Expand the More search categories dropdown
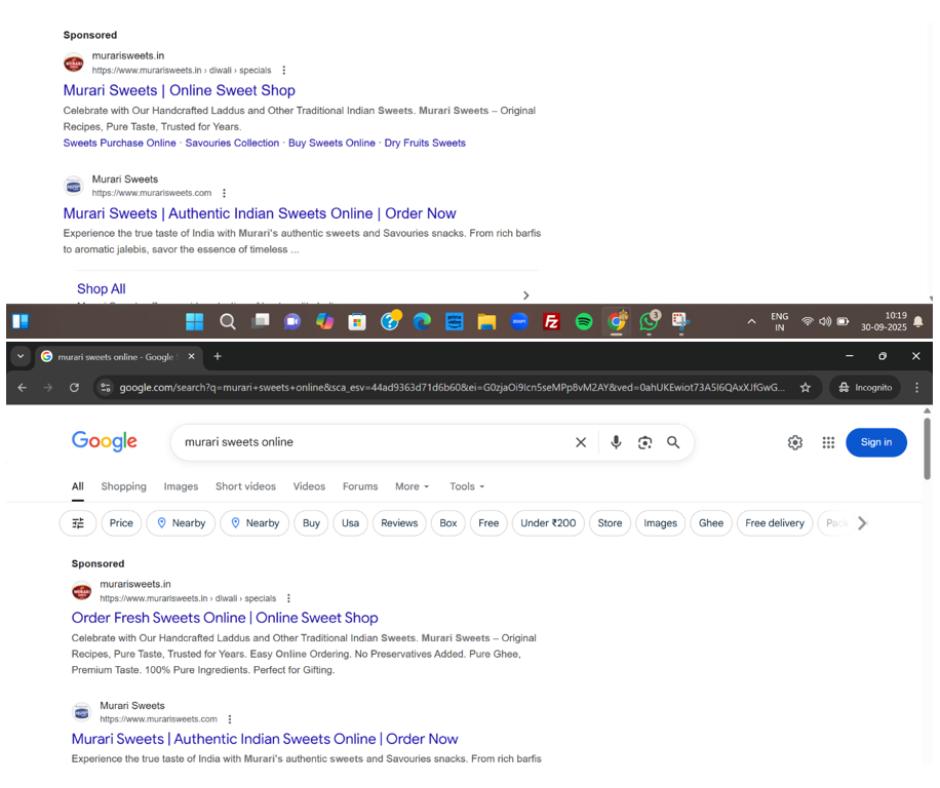This screenshot has height=788, width=940. tap(411, 486)
